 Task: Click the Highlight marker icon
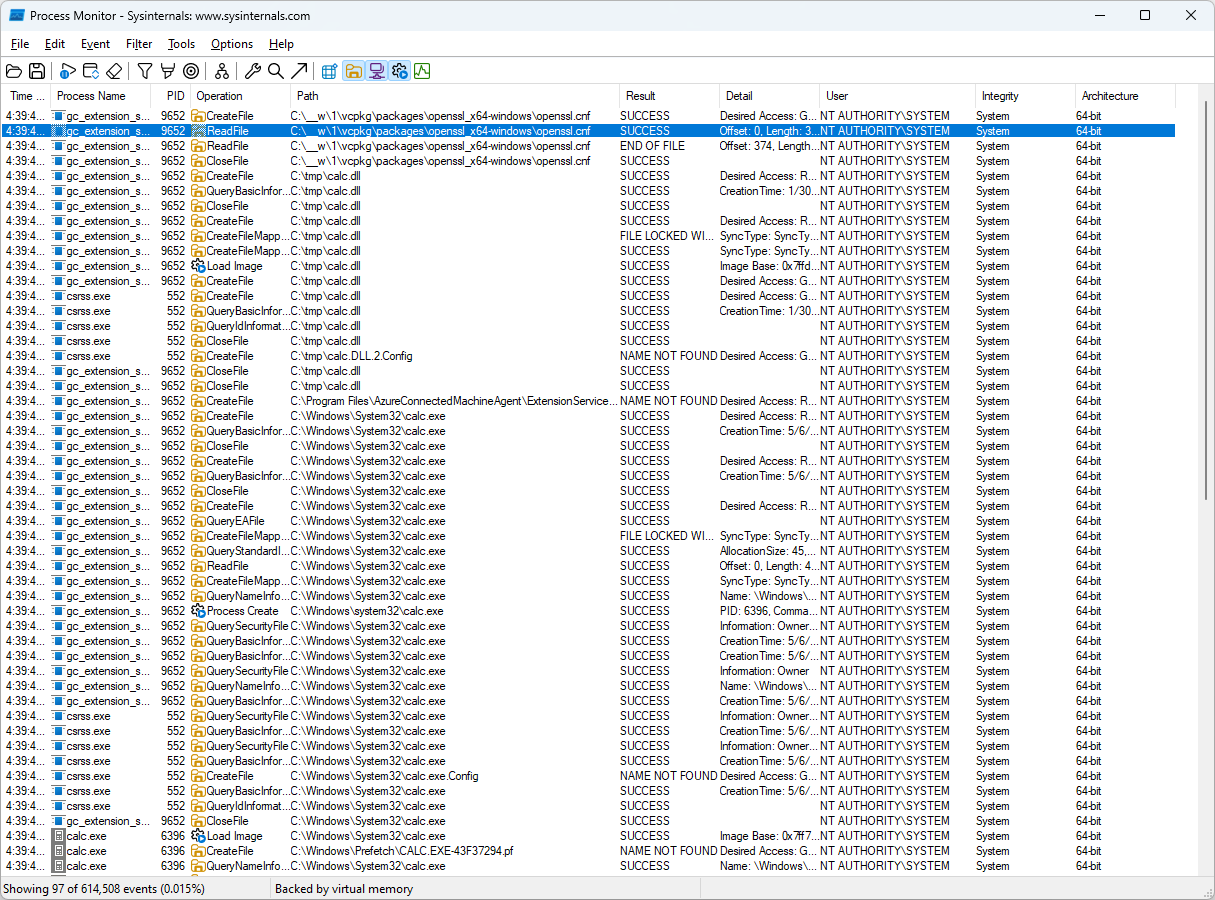(x=168, y=71)
